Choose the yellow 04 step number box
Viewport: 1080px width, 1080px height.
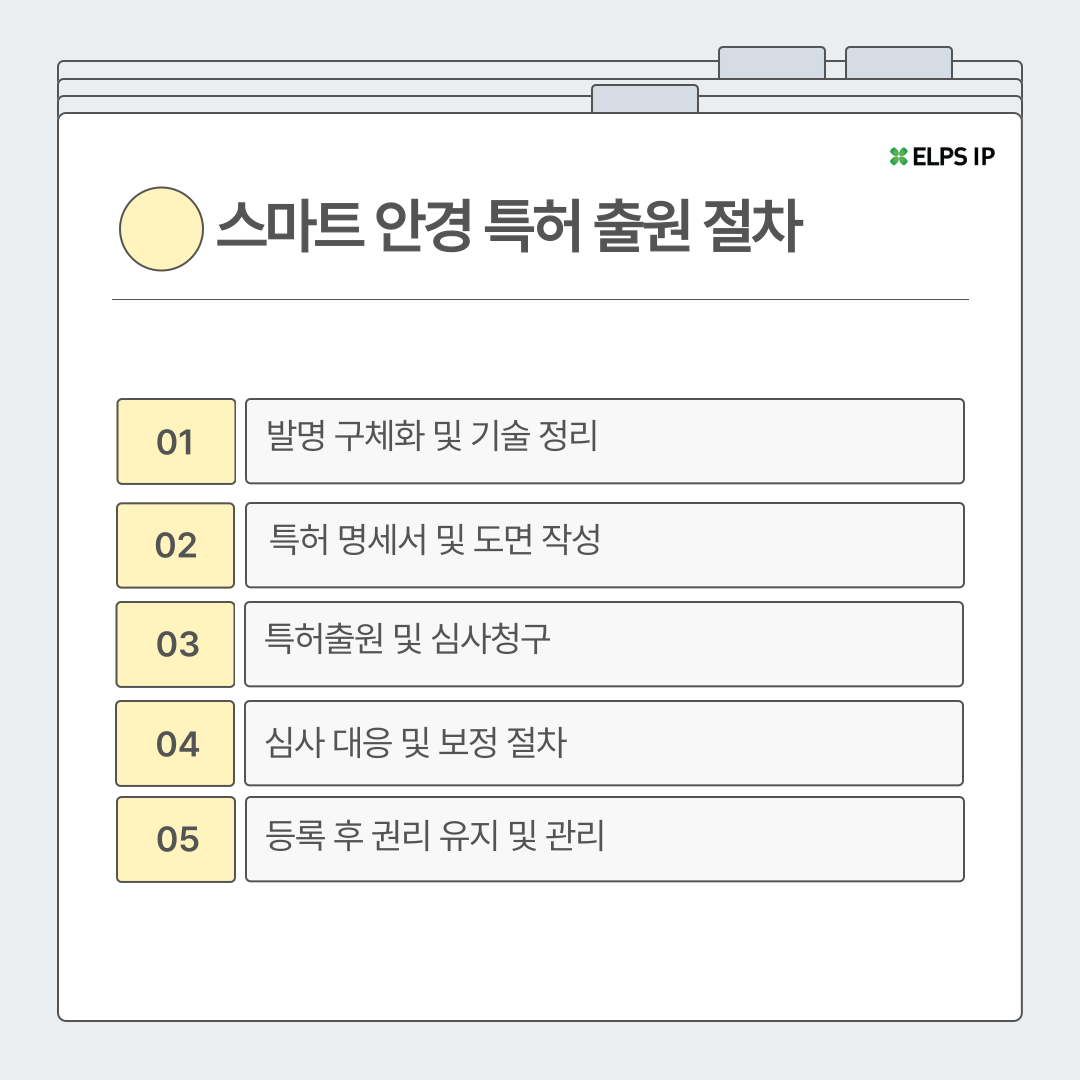click(176, 743)
